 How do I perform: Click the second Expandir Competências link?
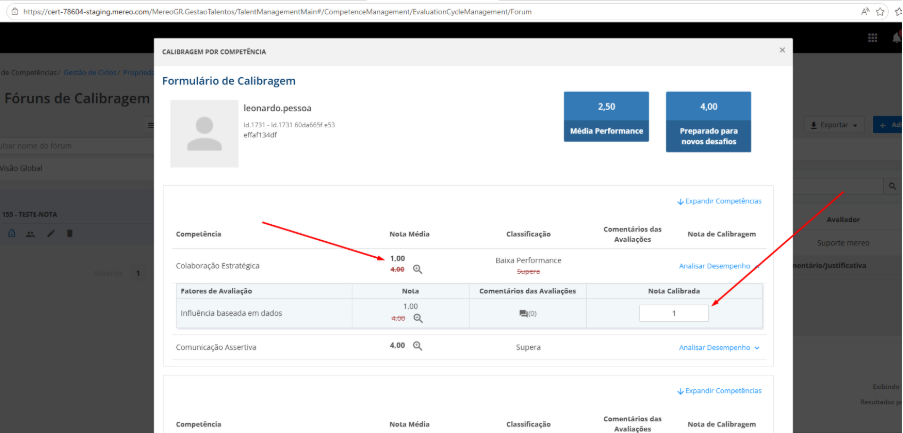point(719,391)
